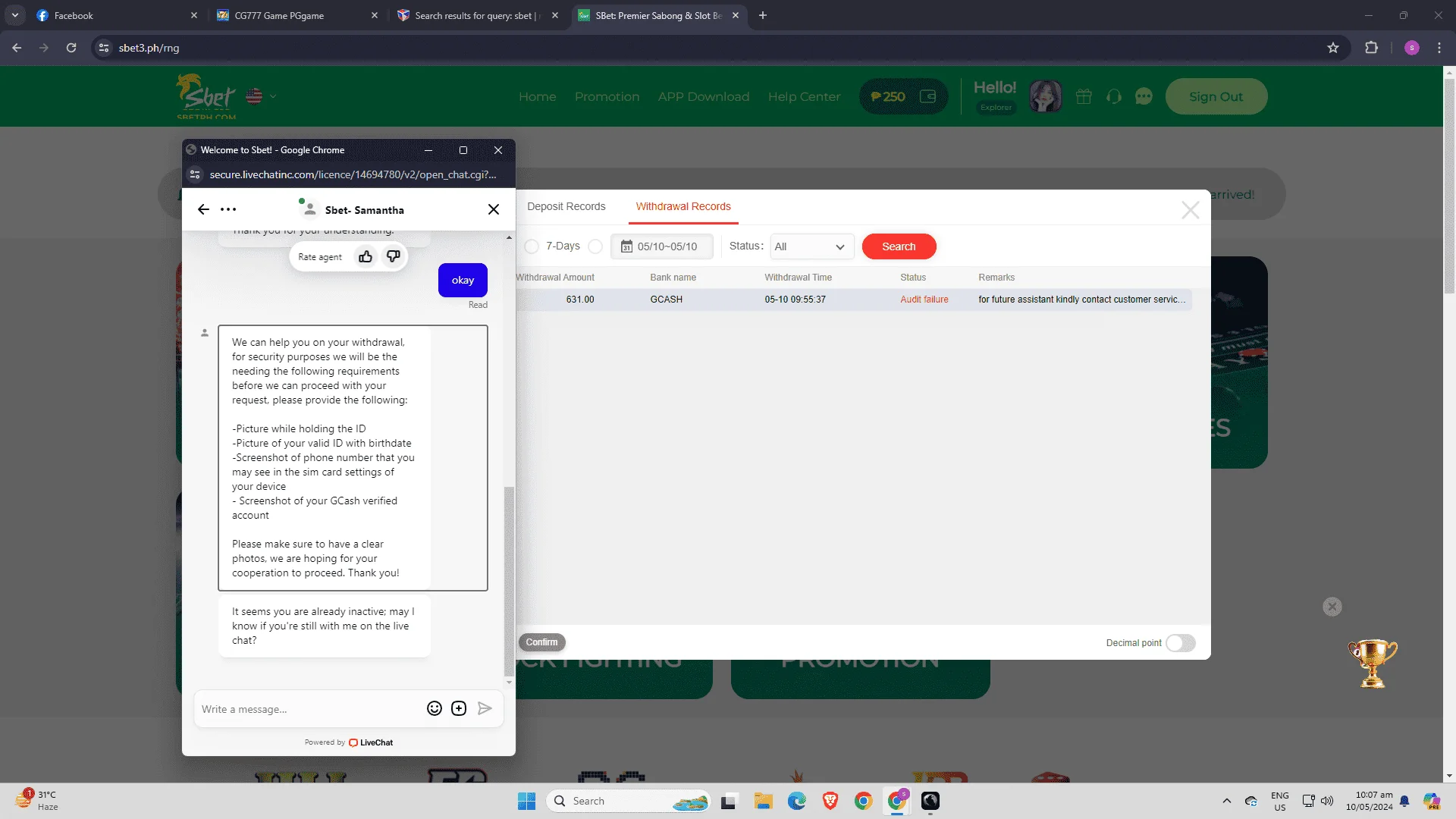This screenshot has height=819, width=1456.
Task: Open the calendar icon in date field
Action: (x=626, y=246)
